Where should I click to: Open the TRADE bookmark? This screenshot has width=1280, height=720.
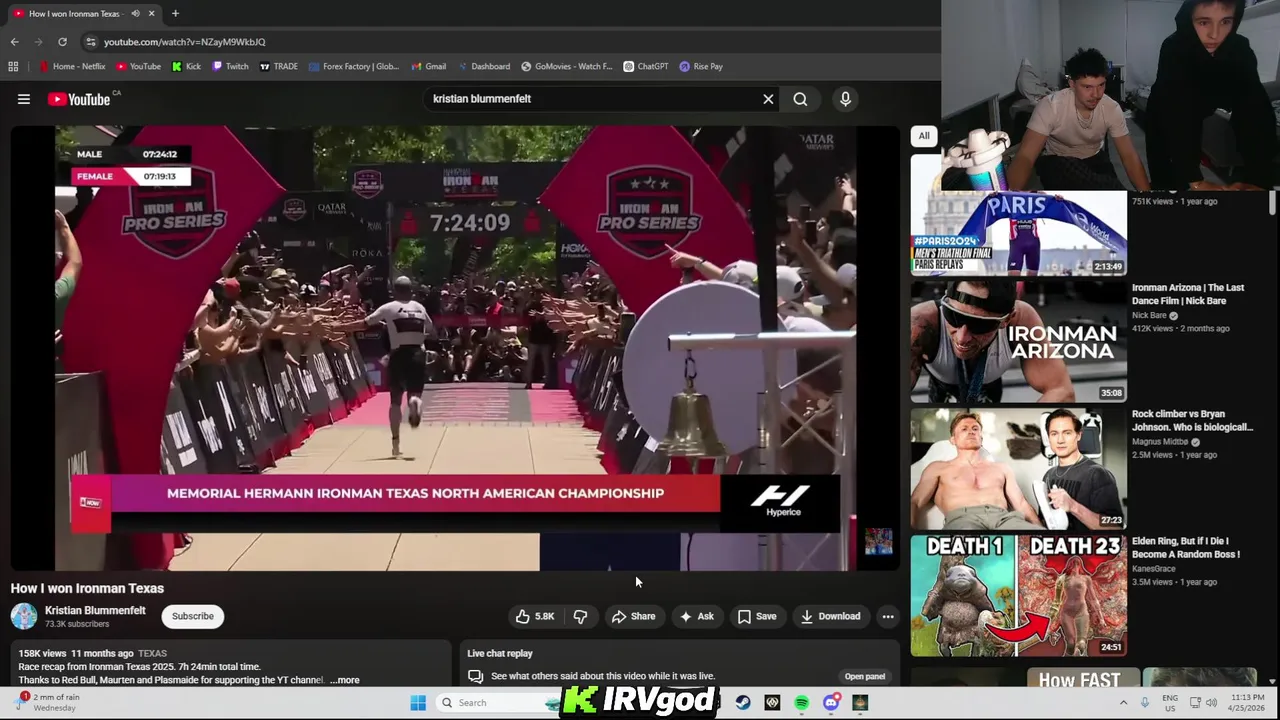point(279,66)
